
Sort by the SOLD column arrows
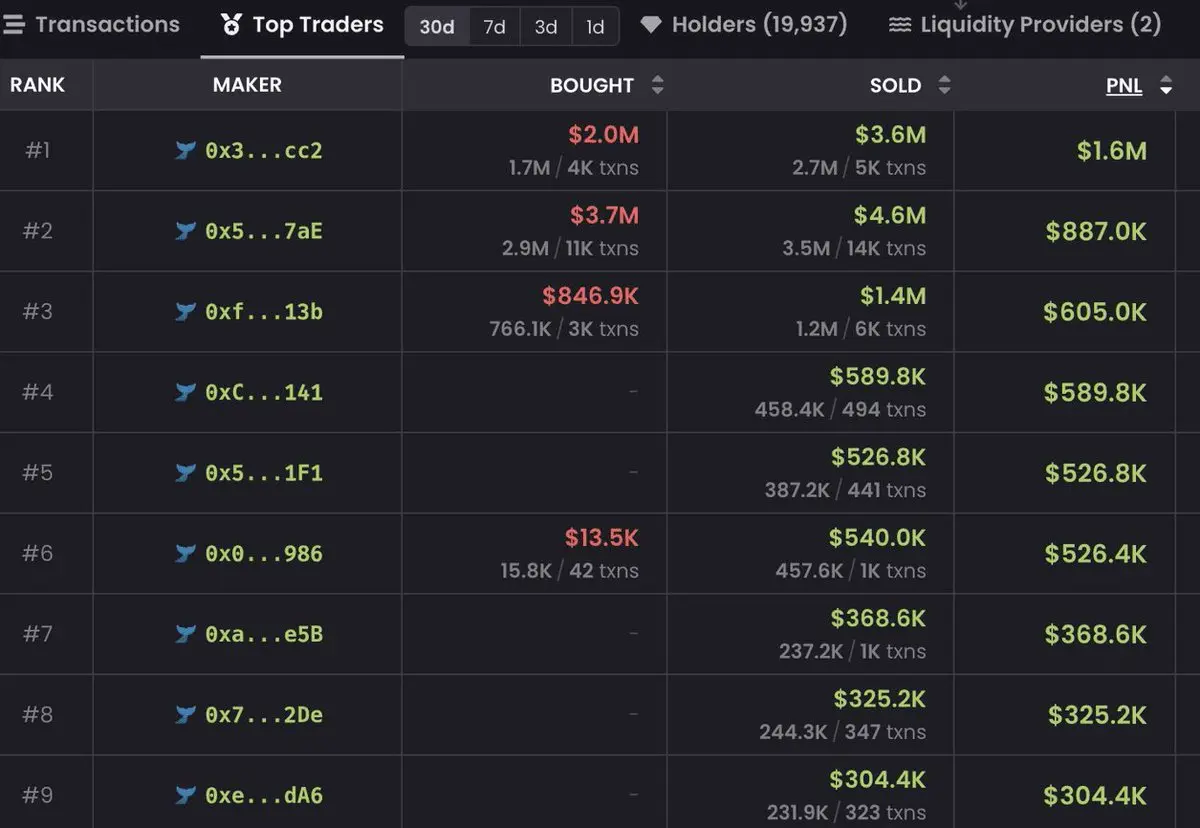(944, 85)
